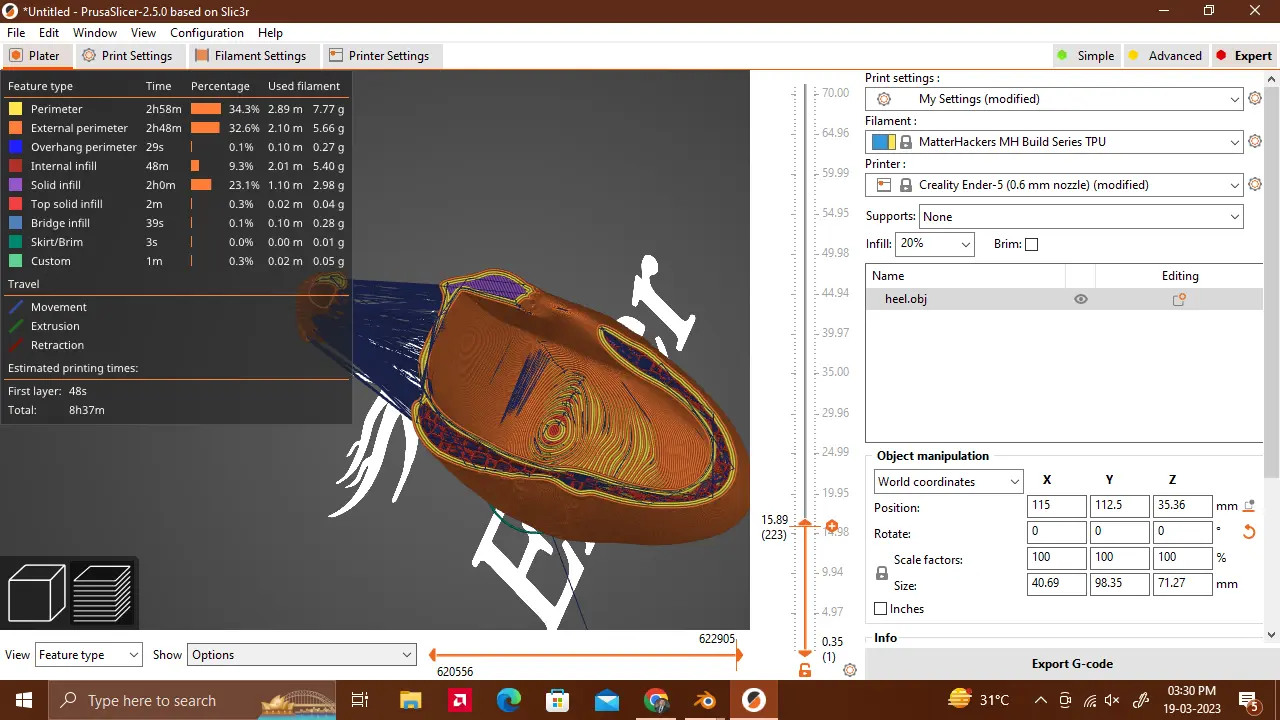This screenshot has height=720, width=1280.
Task: Toggle the scale factors lock icon
Action: tap(881, 573)
